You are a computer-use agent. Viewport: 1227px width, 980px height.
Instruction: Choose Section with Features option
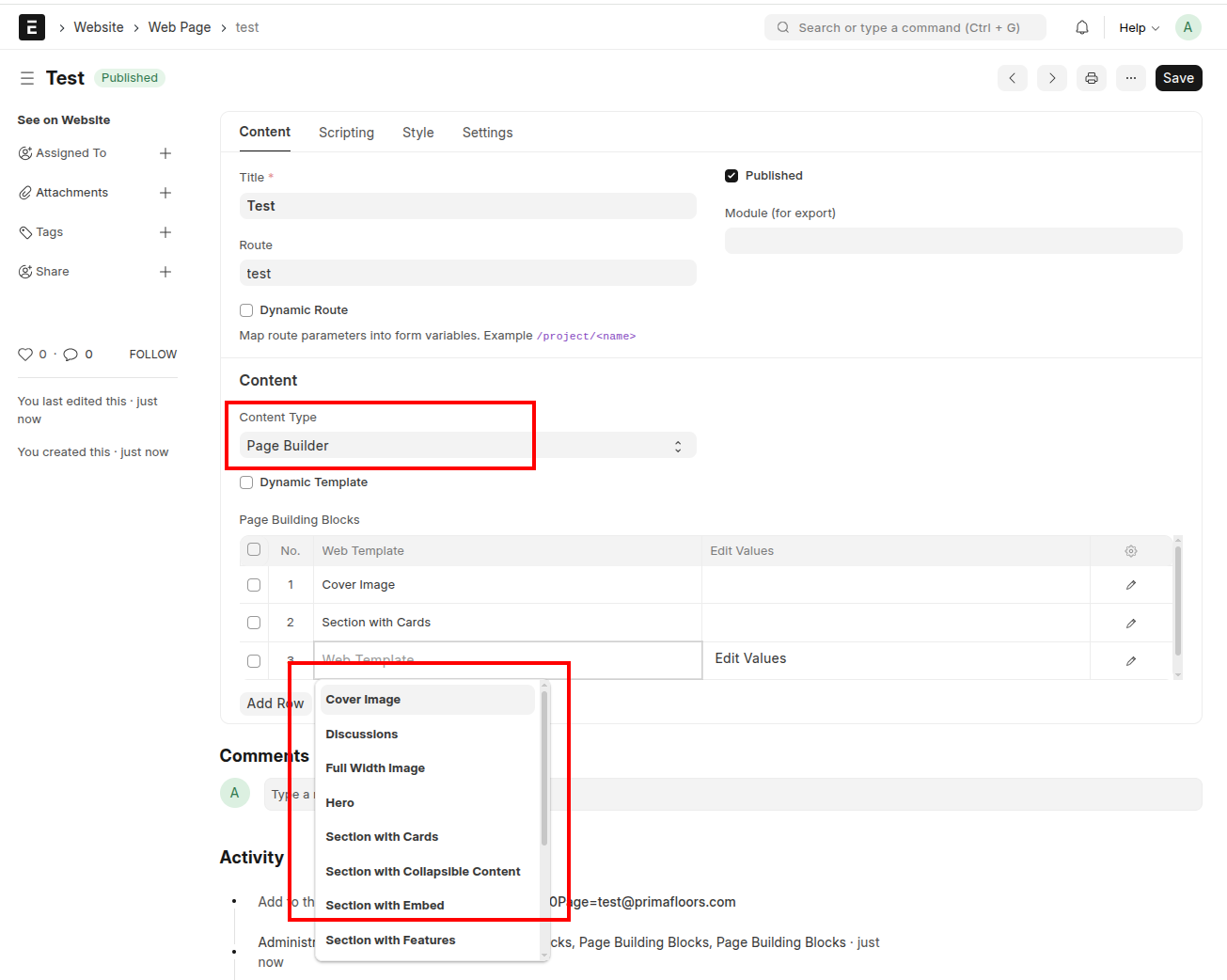coord(428,940)
